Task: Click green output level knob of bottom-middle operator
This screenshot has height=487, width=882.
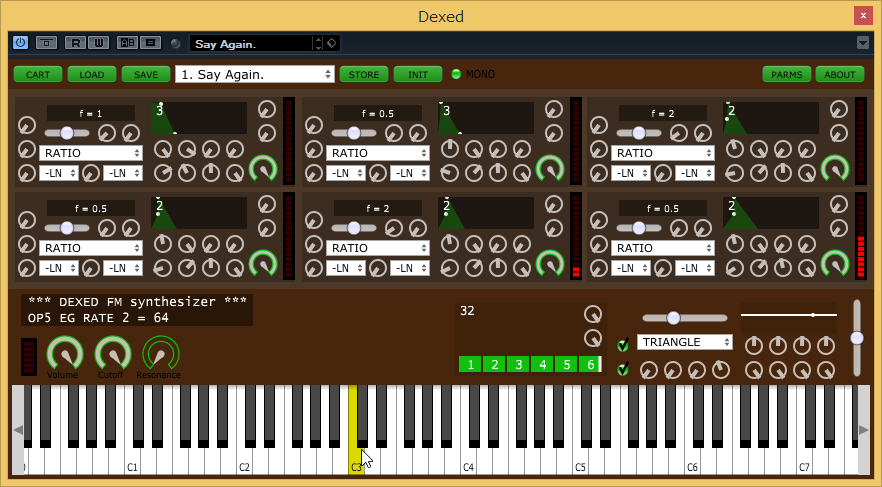Action: click(550, 264)
